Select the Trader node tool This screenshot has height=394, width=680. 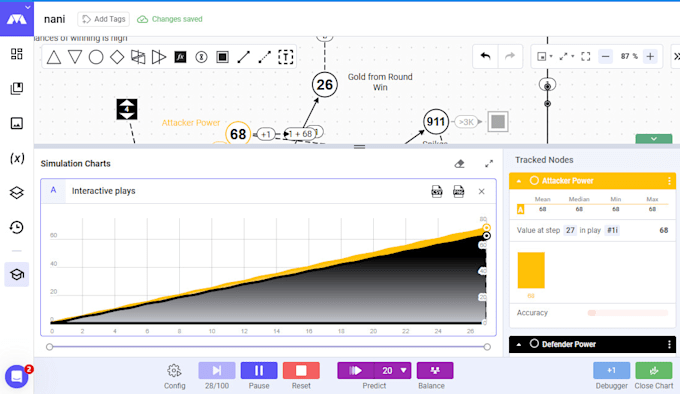click(x=159, y=57)
